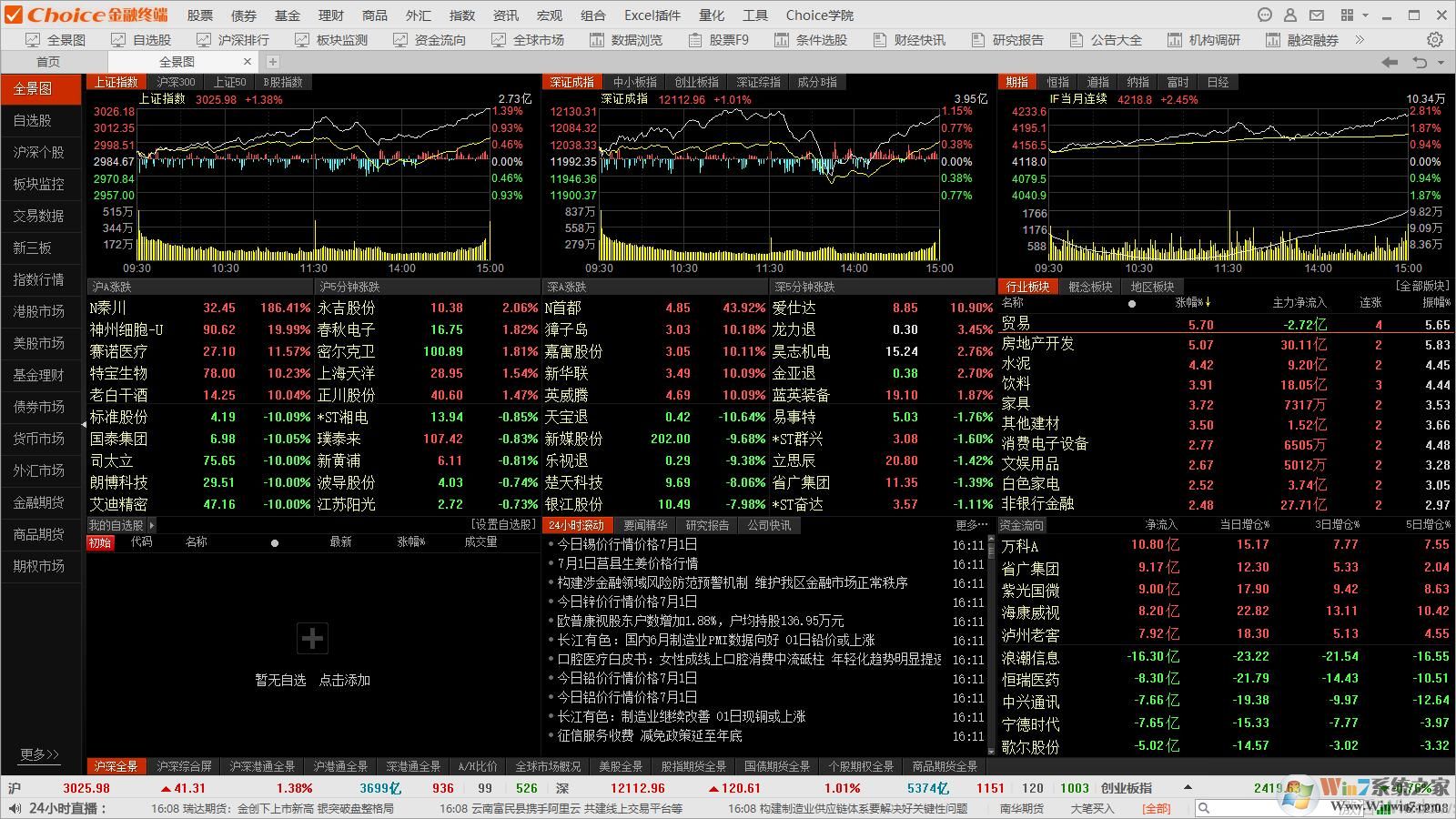Add a new tab with plus button

(x=272, y=62)
